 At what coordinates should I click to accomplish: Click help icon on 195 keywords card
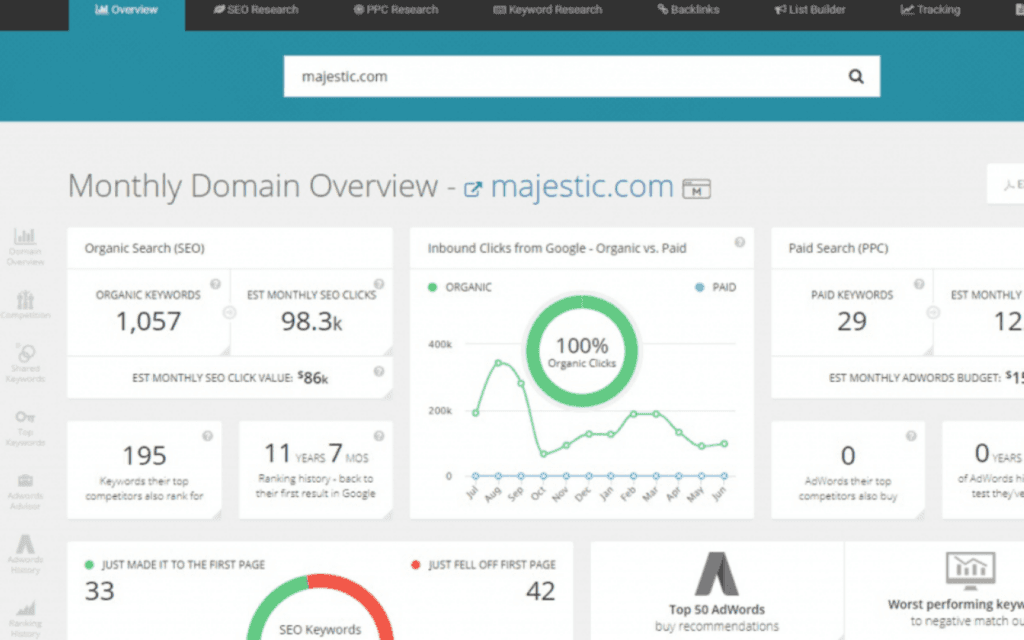[x=207, y=436]
